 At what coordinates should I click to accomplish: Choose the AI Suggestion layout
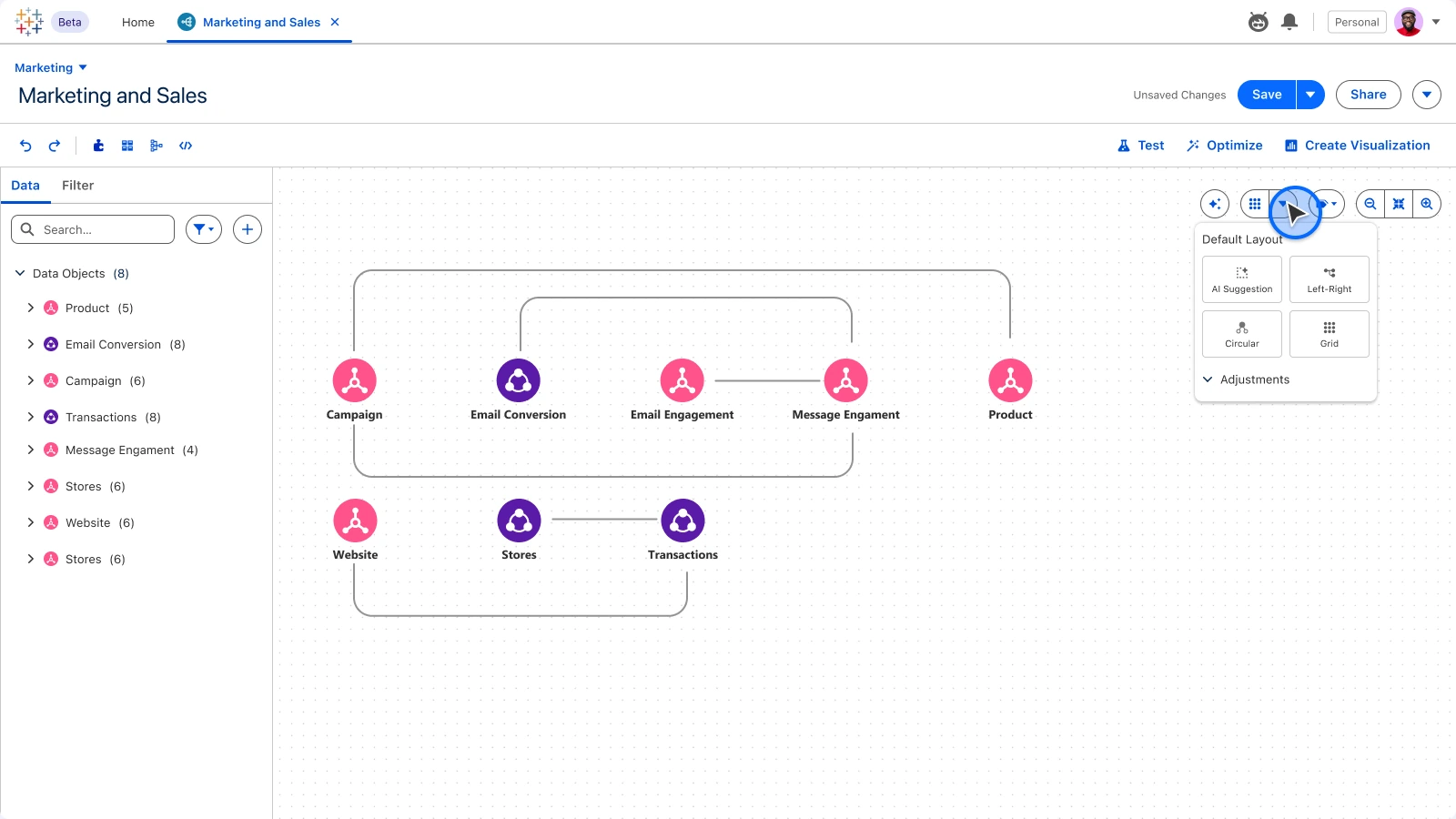pos(1242,279)
